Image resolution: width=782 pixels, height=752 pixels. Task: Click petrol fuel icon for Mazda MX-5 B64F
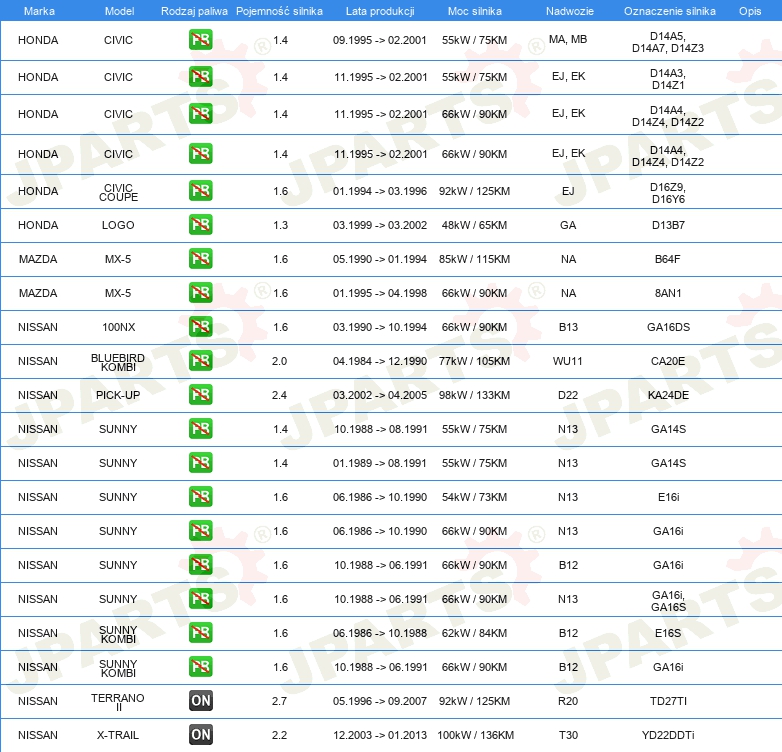(200, 259)
